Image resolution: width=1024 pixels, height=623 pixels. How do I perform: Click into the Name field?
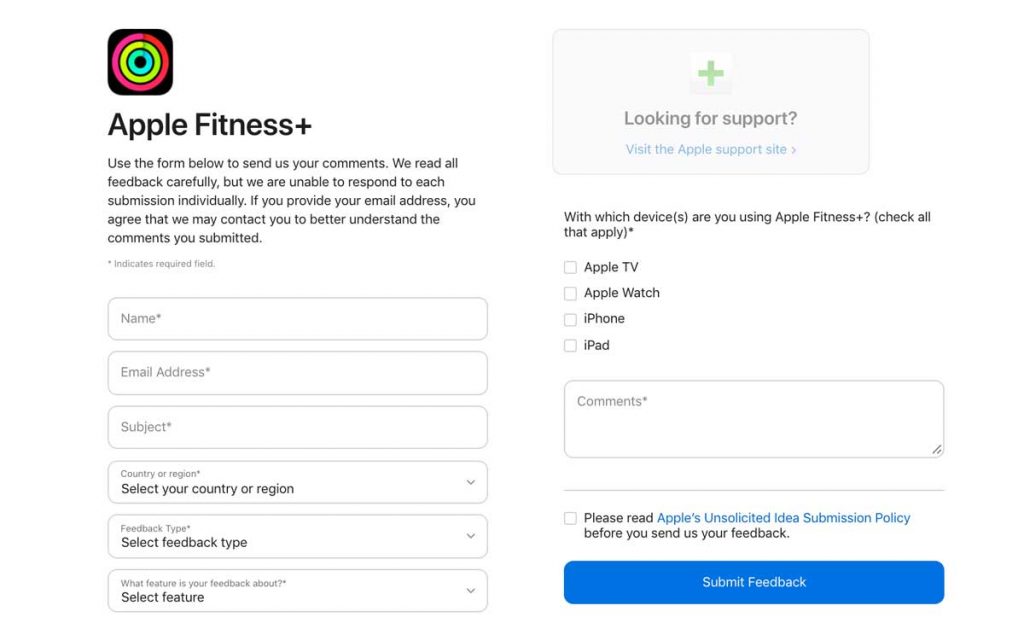click(297, 319)
